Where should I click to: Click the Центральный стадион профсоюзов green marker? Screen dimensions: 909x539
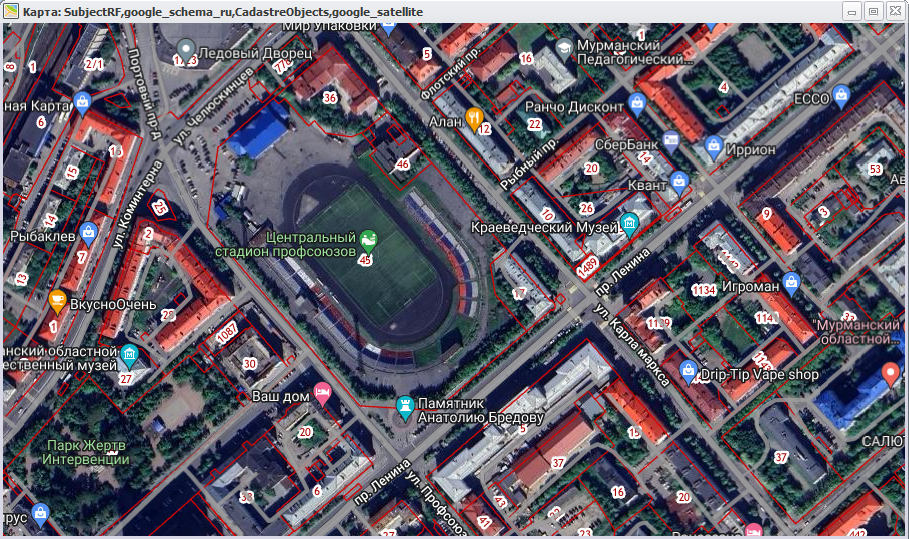point(368,238)
